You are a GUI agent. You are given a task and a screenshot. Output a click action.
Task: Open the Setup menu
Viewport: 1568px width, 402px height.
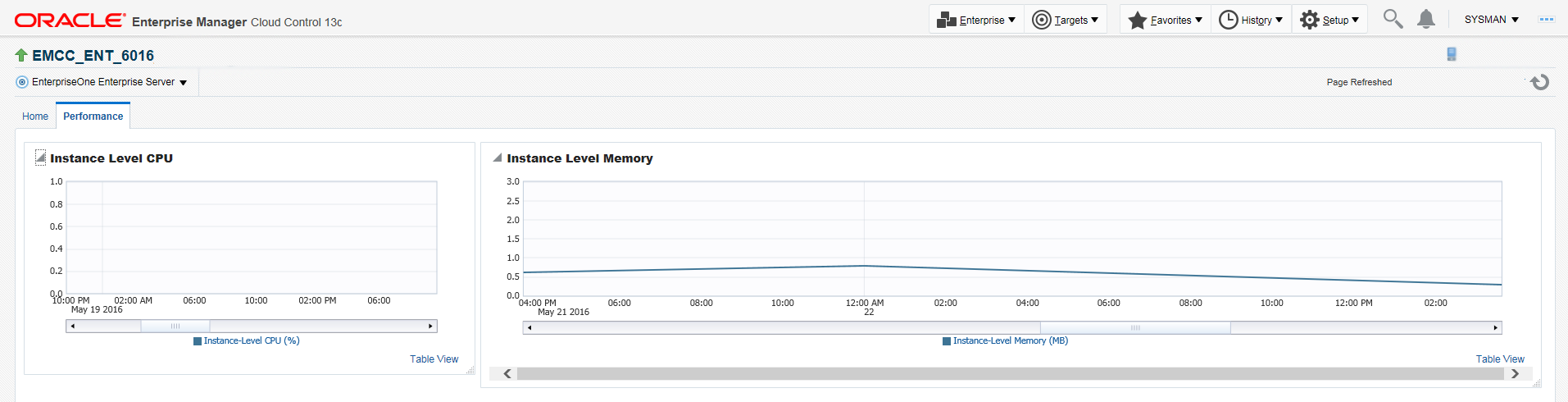coord(1329,20)
